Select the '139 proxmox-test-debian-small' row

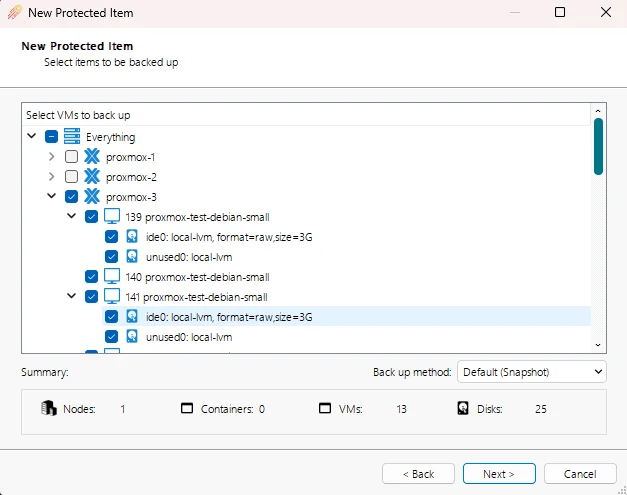tap(198, 217)
